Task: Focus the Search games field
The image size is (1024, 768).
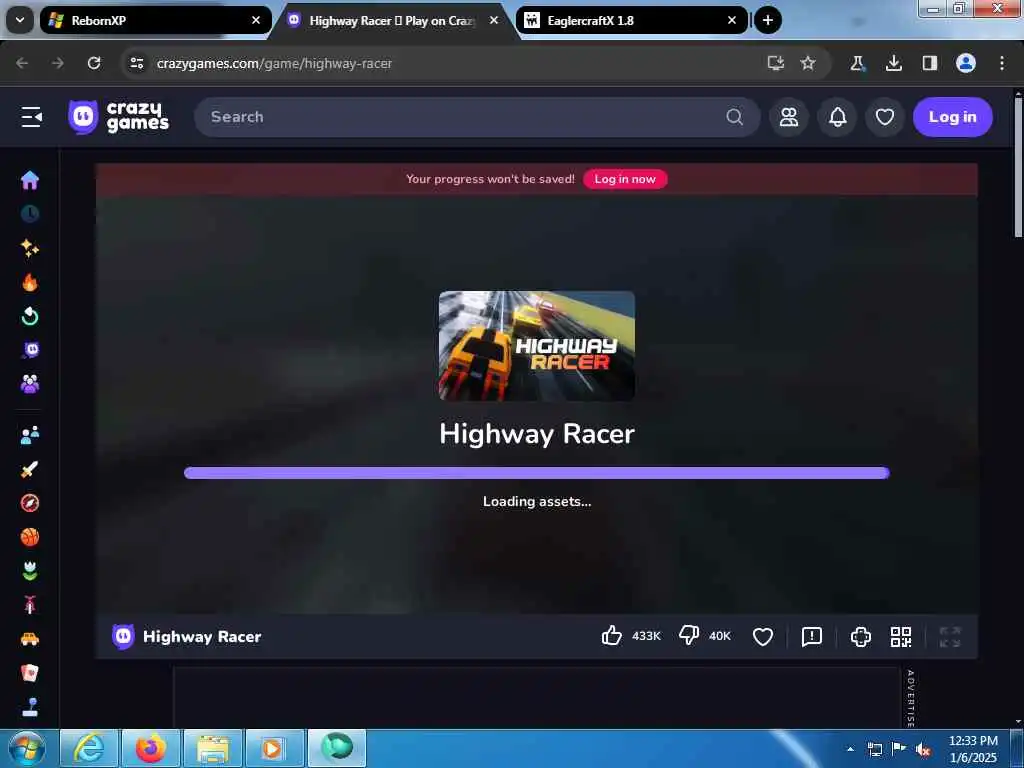Action: pyautogui.click(x=477, y=117)
